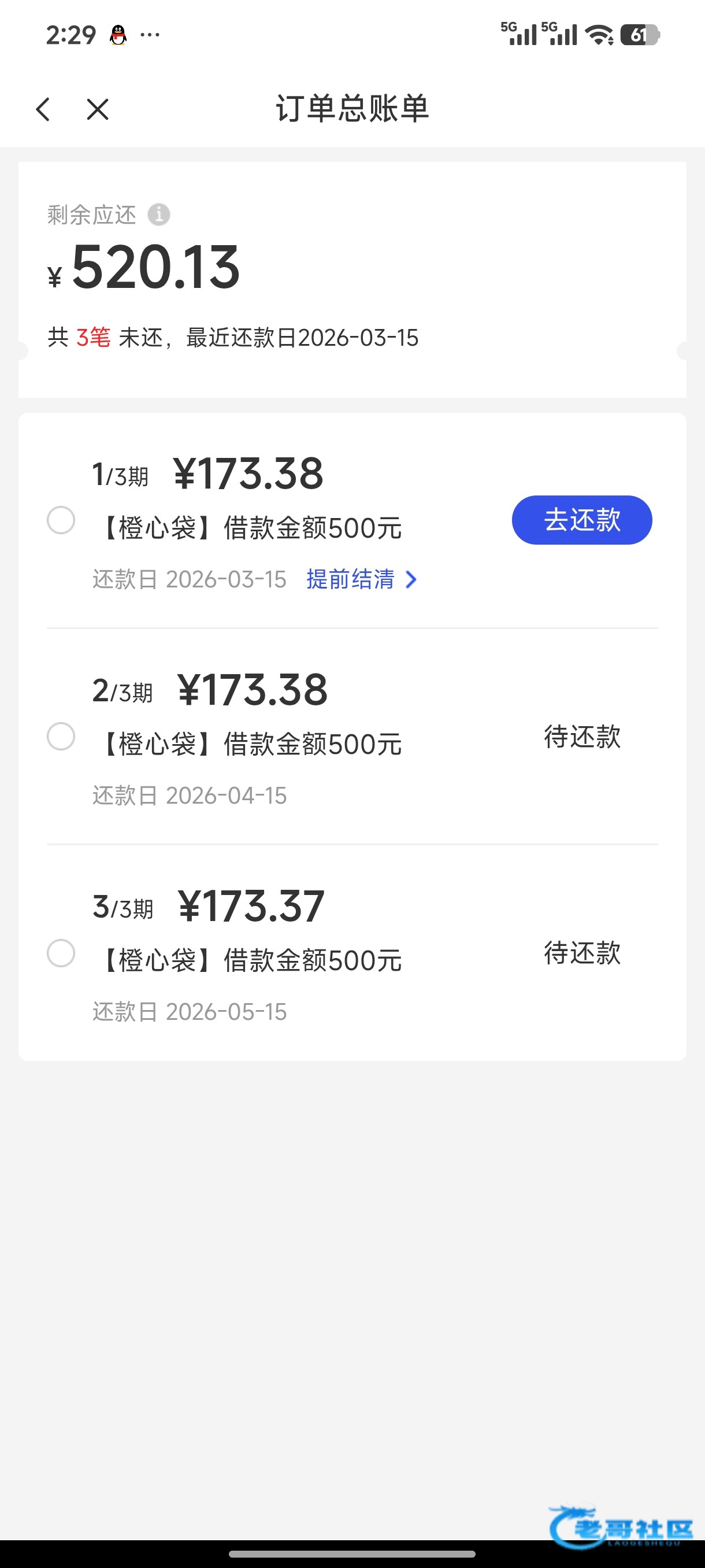Image resolution: width=705 pixels, height=1568 pixels.
Task: Select the 2/3期 installment radio button
Action: click(61, 736)
